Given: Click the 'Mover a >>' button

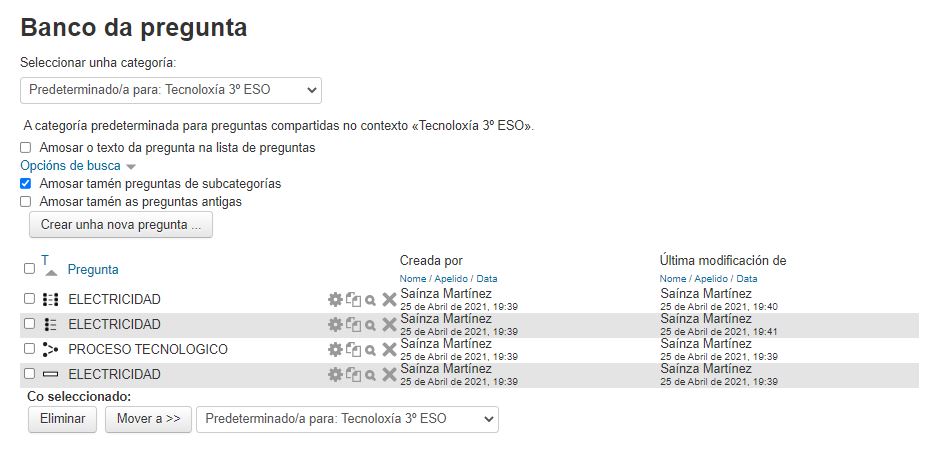Looking at the screenshot, I should click(x=148, y=419).
